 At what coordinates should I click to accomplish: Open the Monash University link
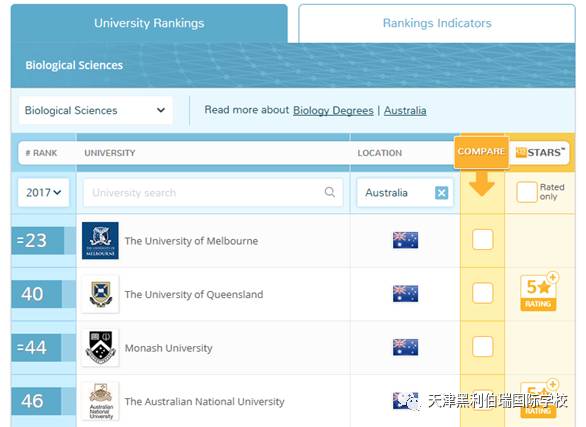(169, 348)
